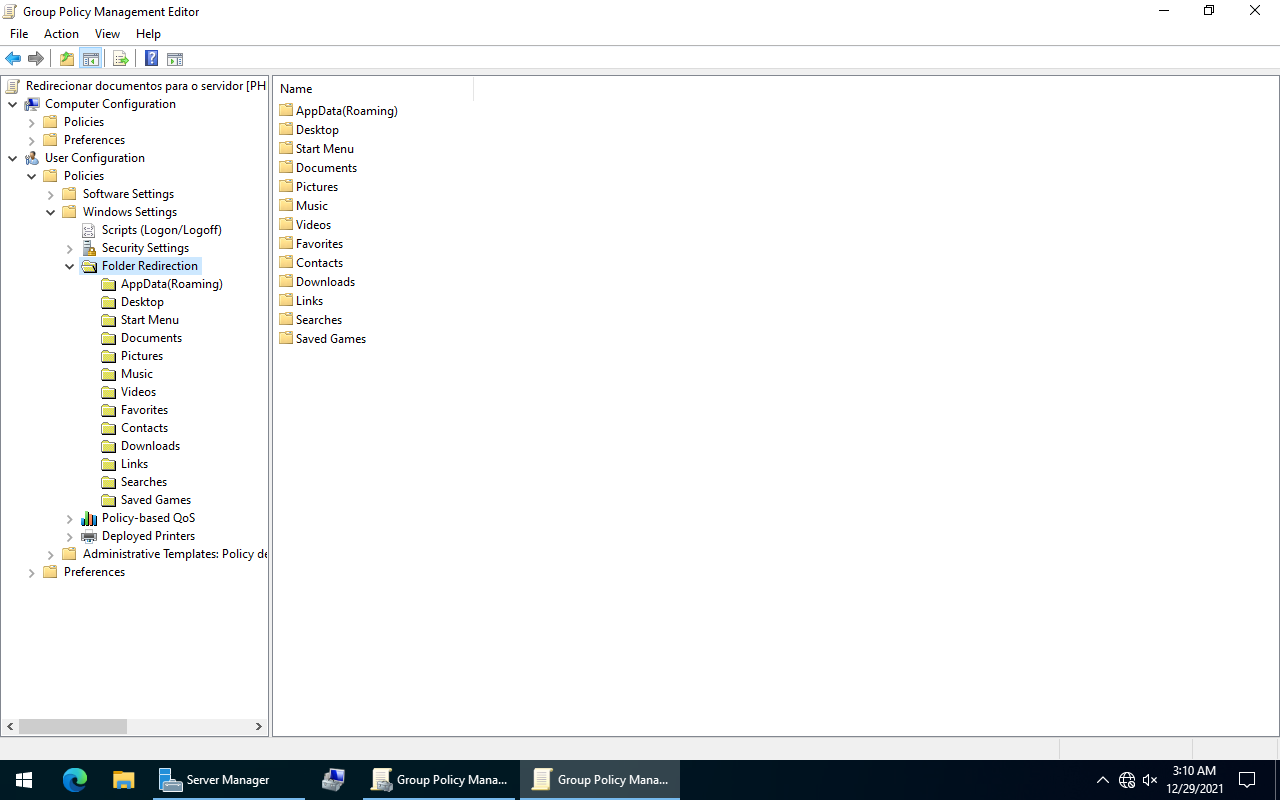Open Help via the question mark icon
The image size is (1280, 800).
151,58
